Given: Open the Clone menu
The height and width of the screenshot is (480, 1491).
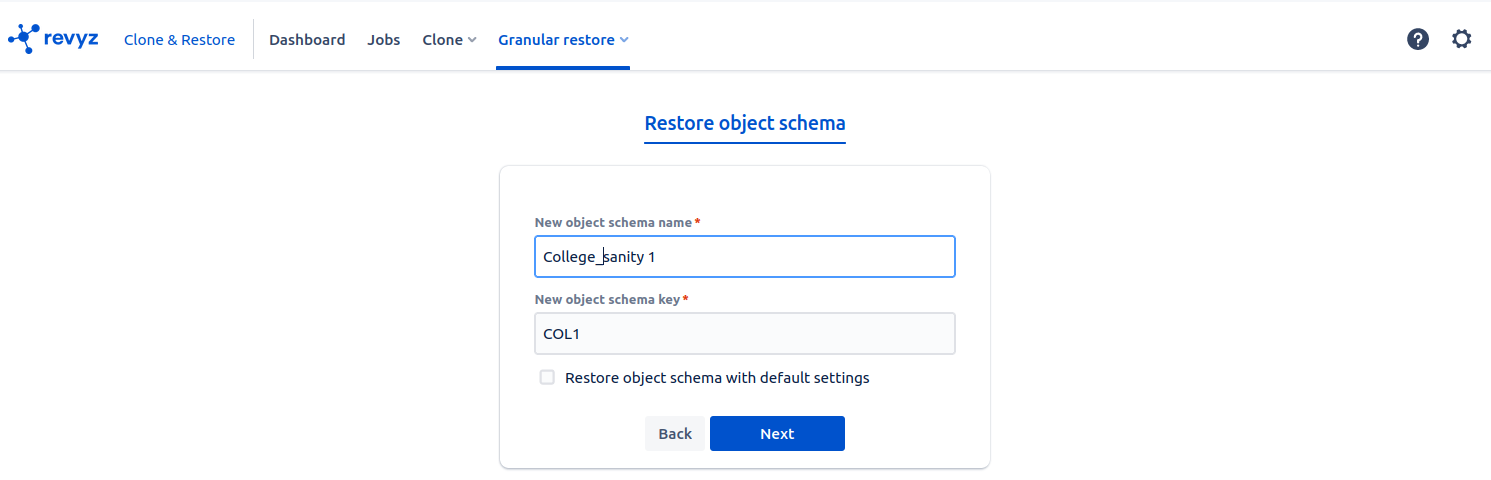Looking at the screenshot, I should [442, 40].
